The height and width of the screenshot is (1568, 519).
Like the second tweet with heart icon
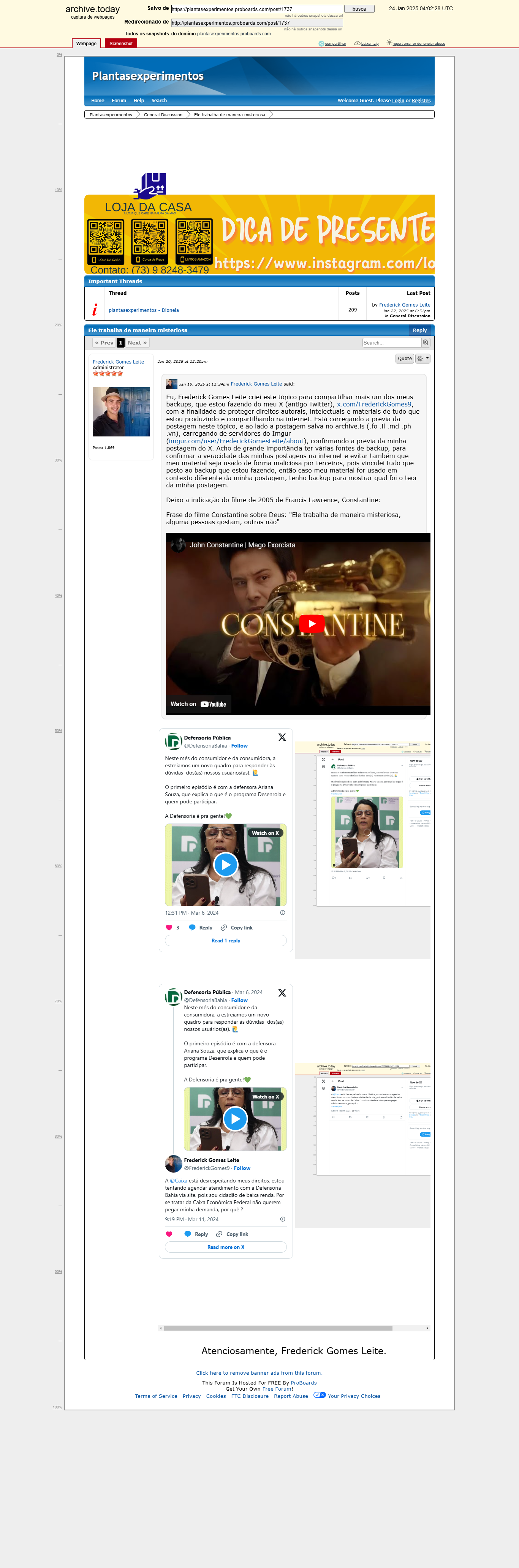[169, 1234]
